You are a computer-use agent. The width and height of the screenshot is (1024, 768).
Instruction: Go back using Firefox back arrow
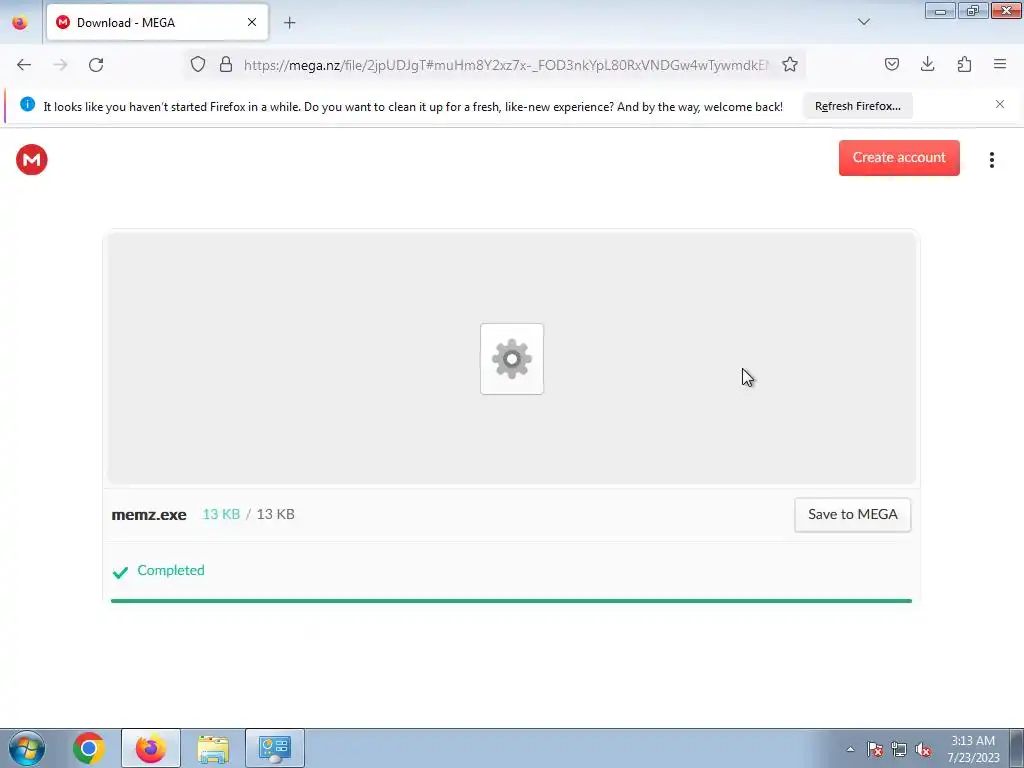tap(24, 65)
